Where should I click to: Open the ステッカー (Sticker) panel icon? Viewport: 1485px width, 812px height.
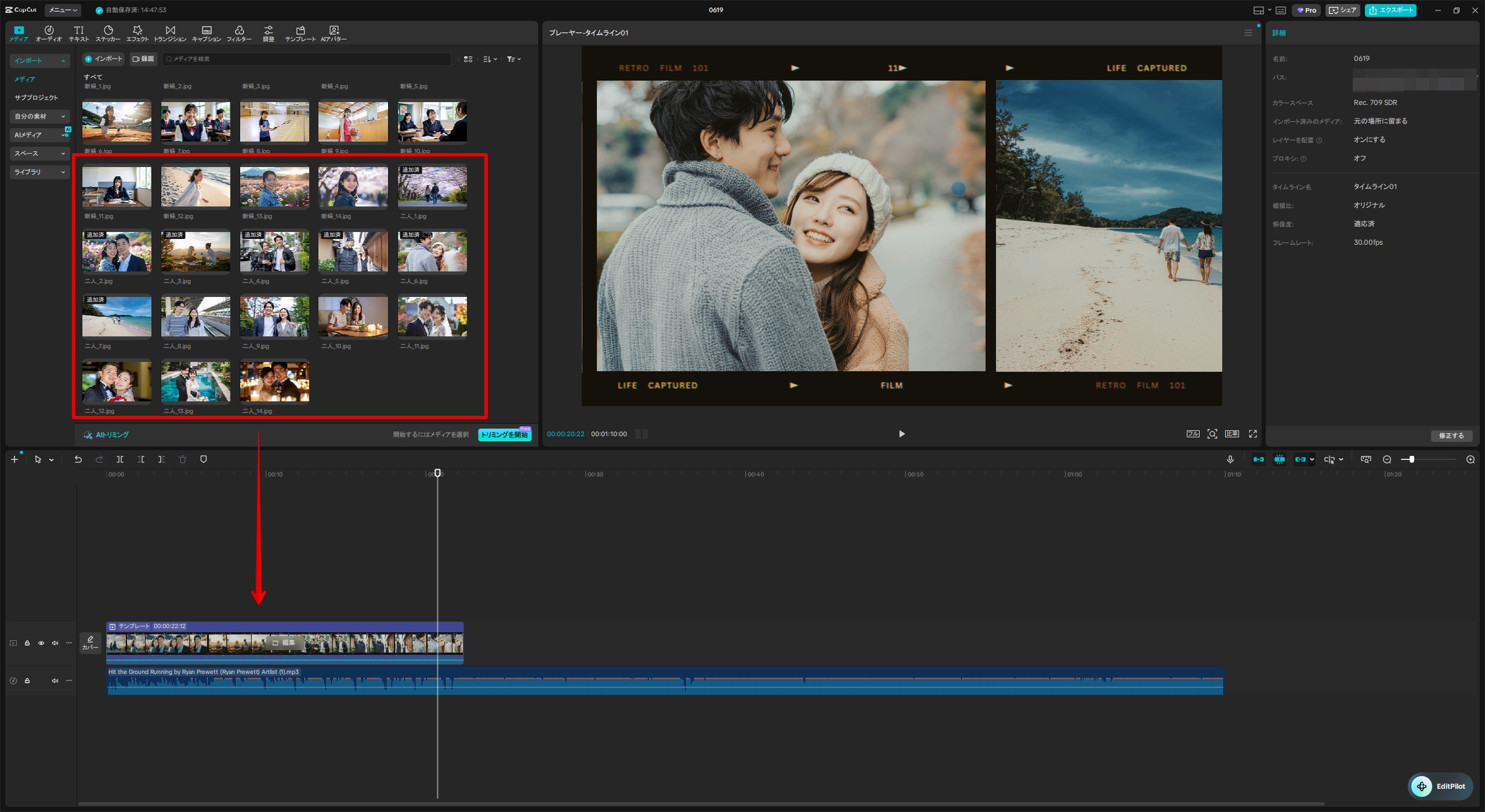click(108, 33)
